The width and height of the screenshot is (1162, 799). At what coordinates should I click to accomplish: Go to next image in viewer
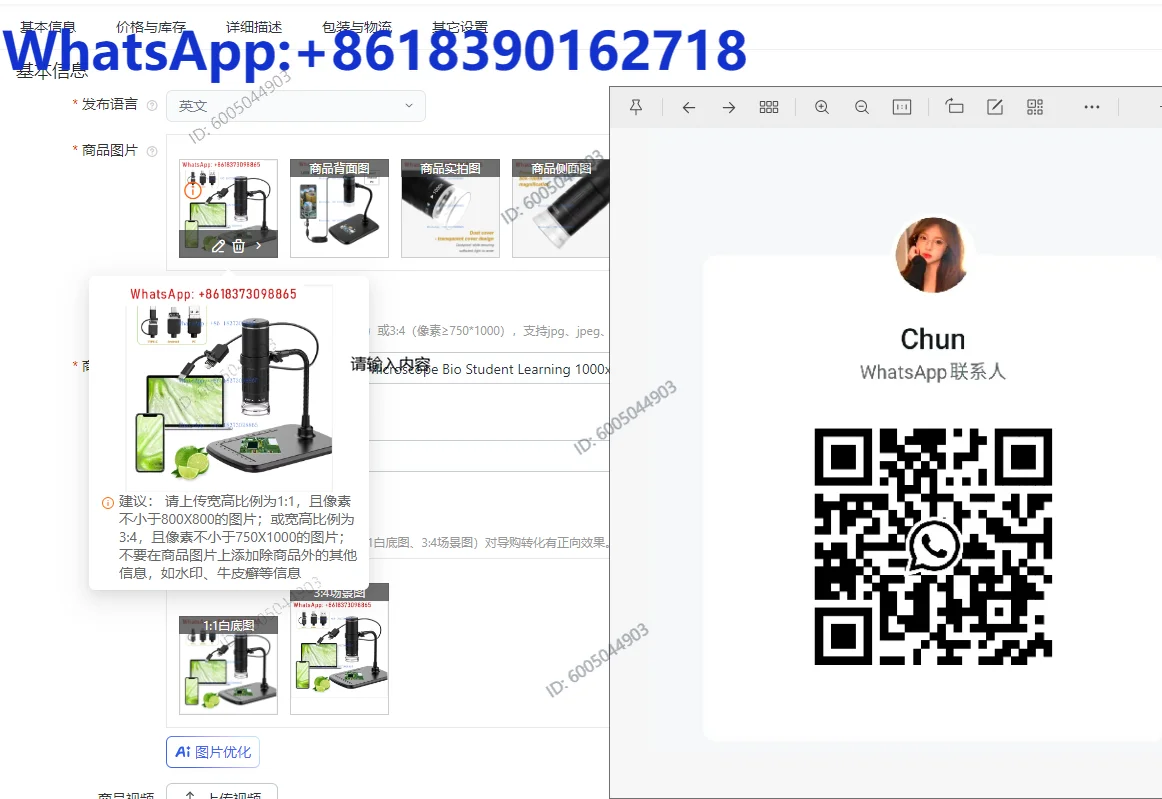(x=729, y=107)
